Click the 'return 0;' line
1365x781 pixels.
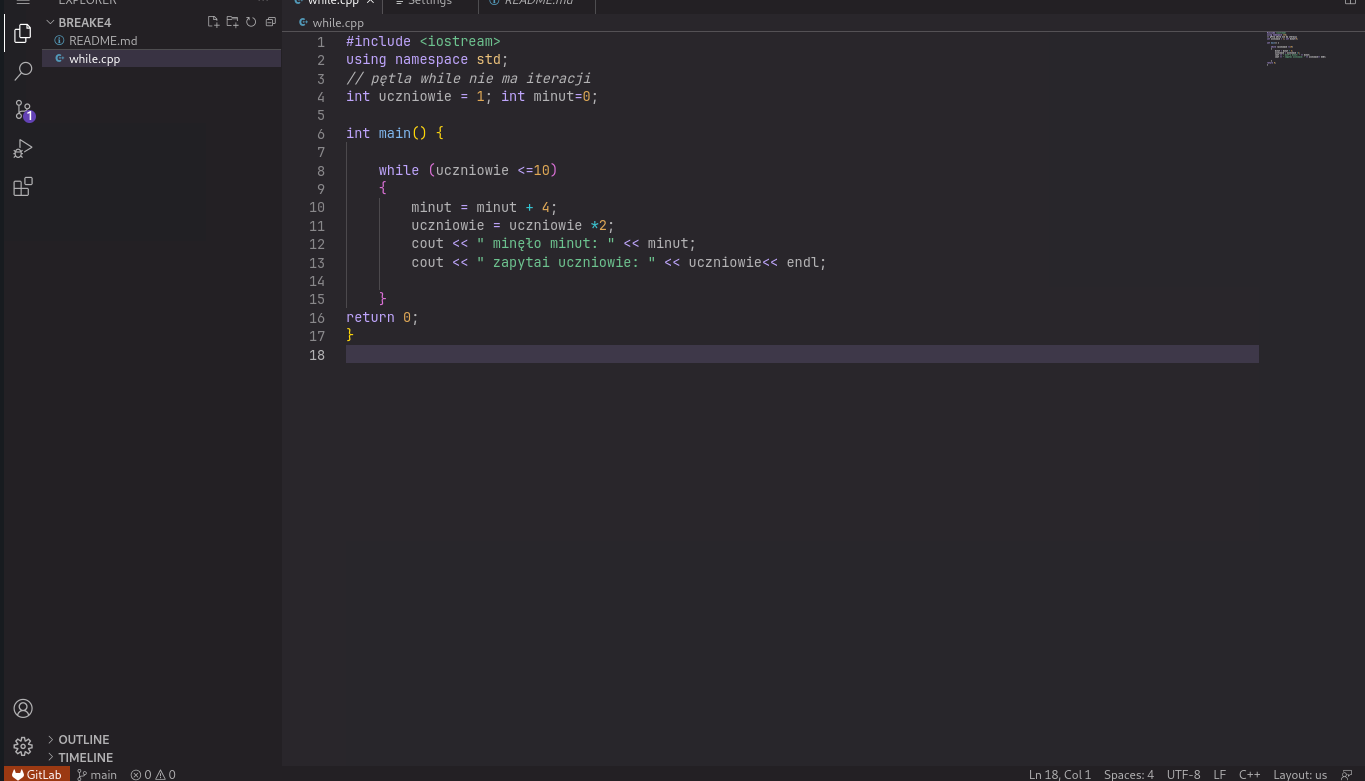pyautogui.click(x=382, y=317)
